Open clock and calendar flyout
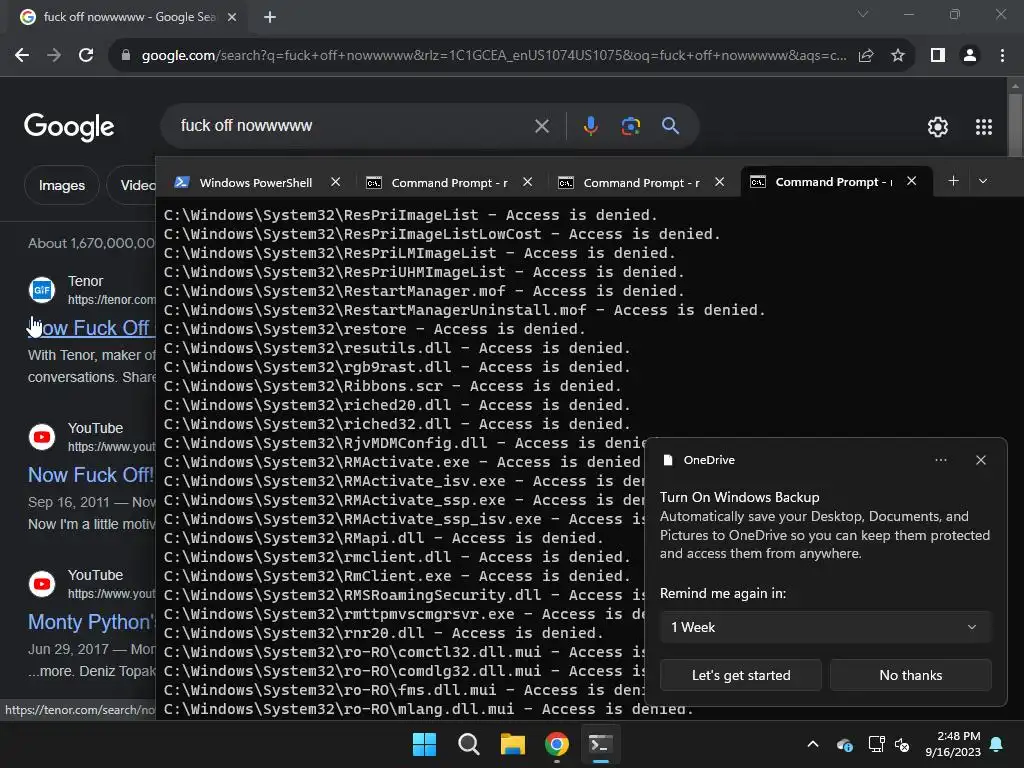Image resolution: width=1024 pixels, height=768 pixels. [953, 744]
